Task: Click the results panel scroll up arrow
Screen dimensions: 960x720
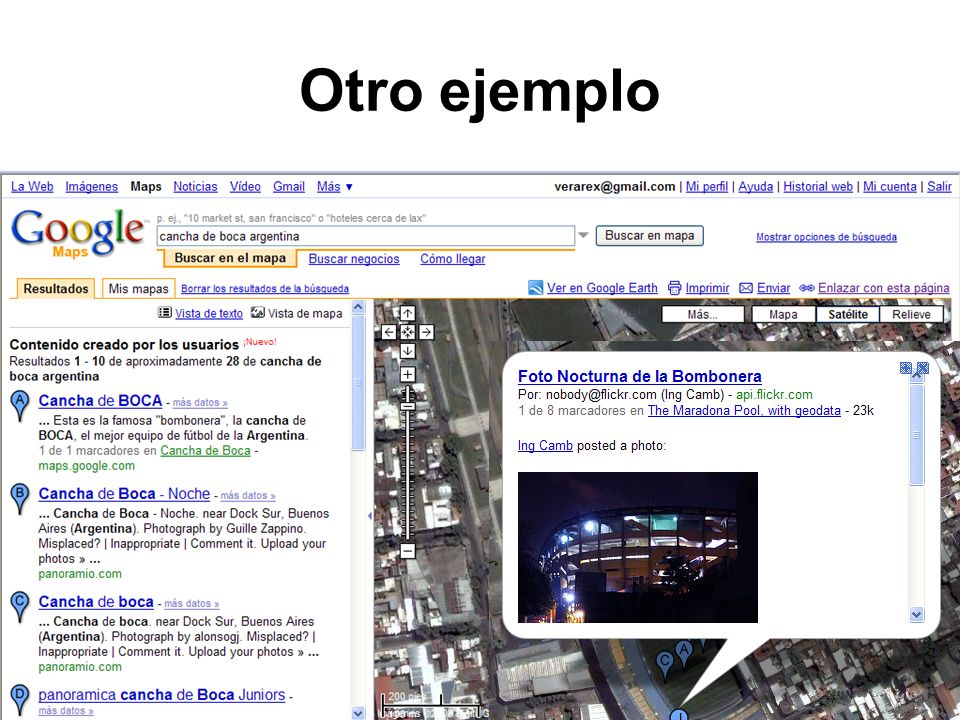Action: pos(358,307)
